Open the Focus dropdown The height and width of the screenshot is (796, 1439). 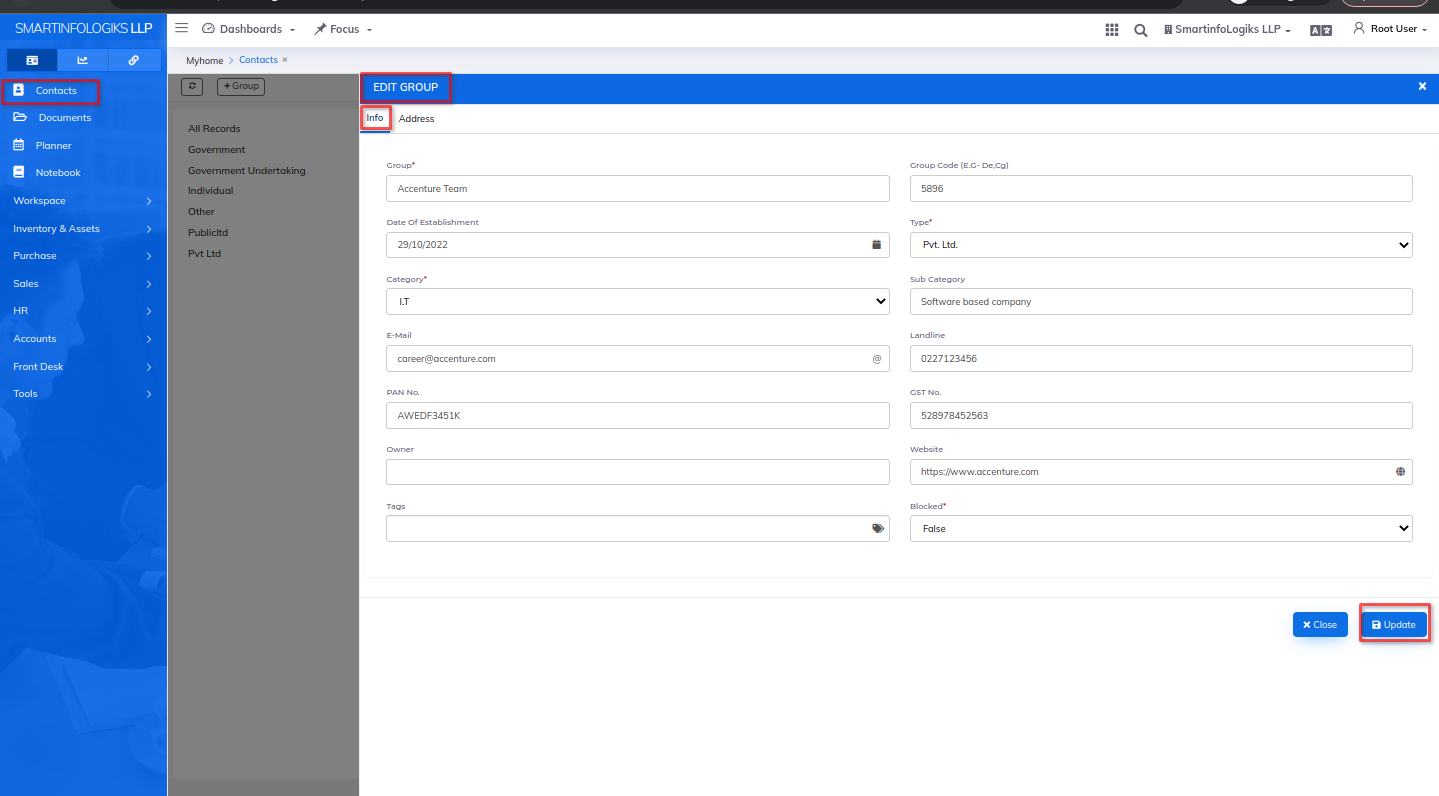click(x=343, y=29)
